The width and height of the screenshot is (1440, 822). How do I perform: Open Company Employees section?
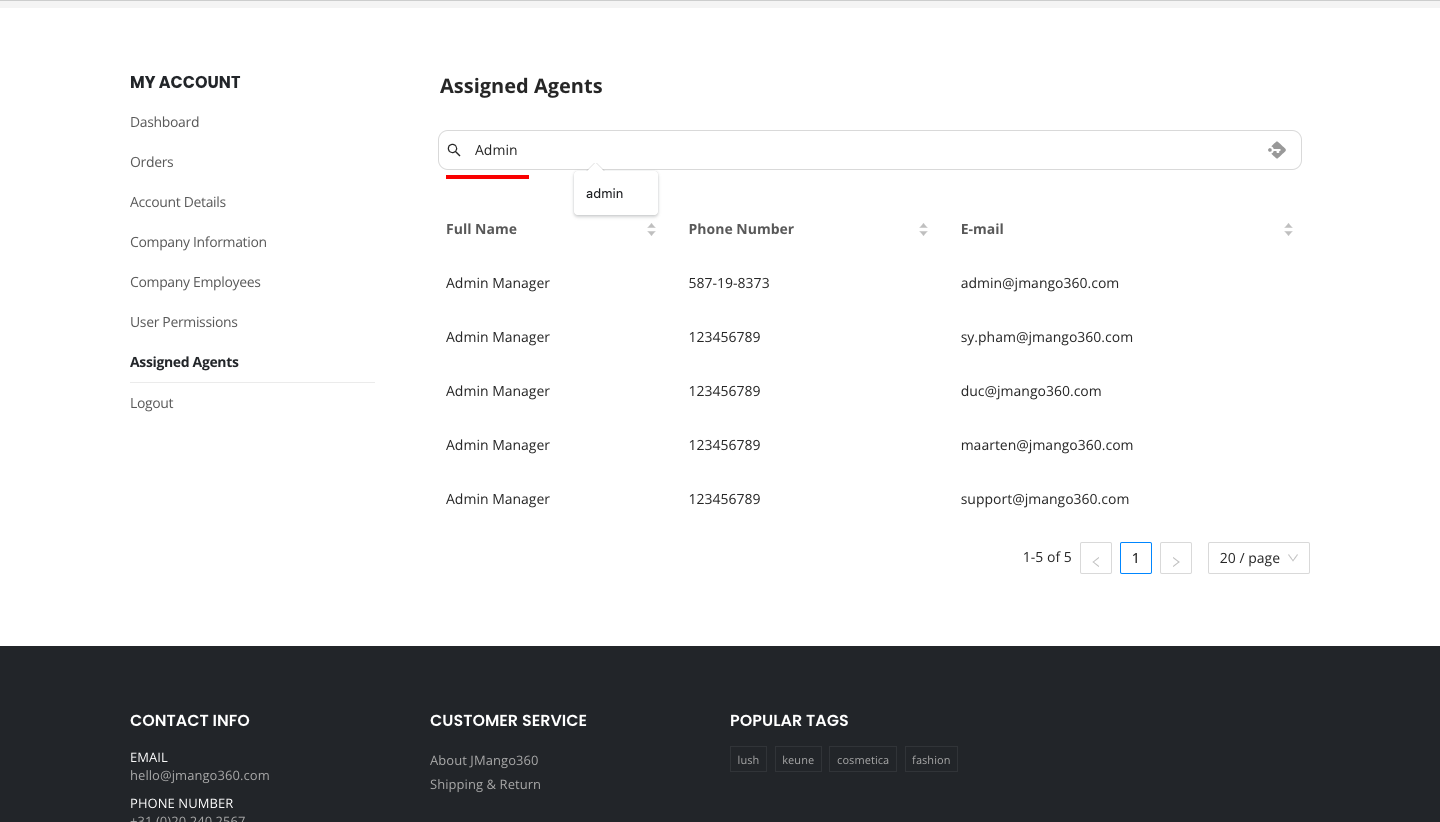pos(195,282)
